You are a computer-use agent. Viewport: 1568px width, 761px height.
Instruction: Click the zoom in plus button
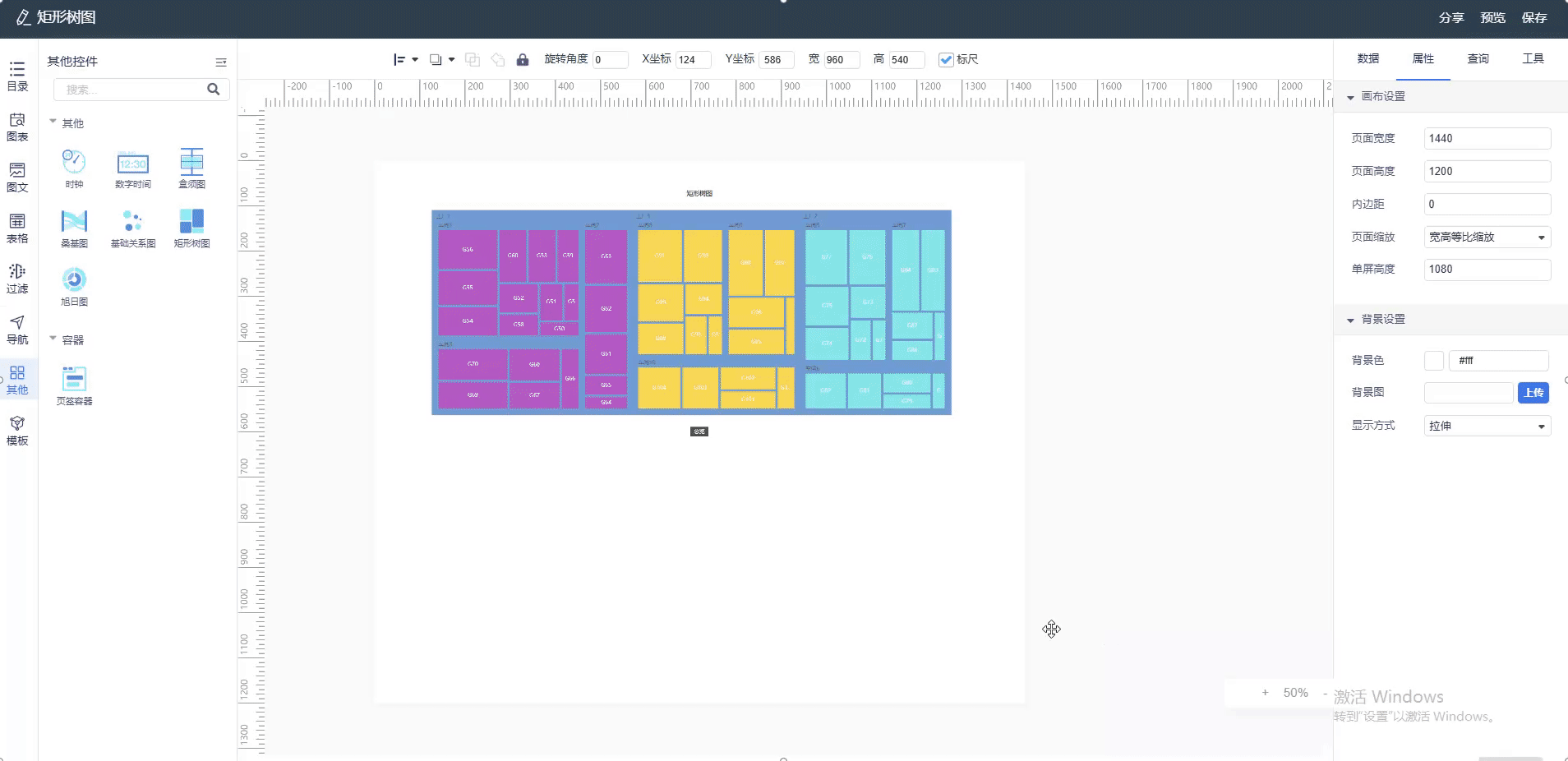click(x=1265, y=693)
